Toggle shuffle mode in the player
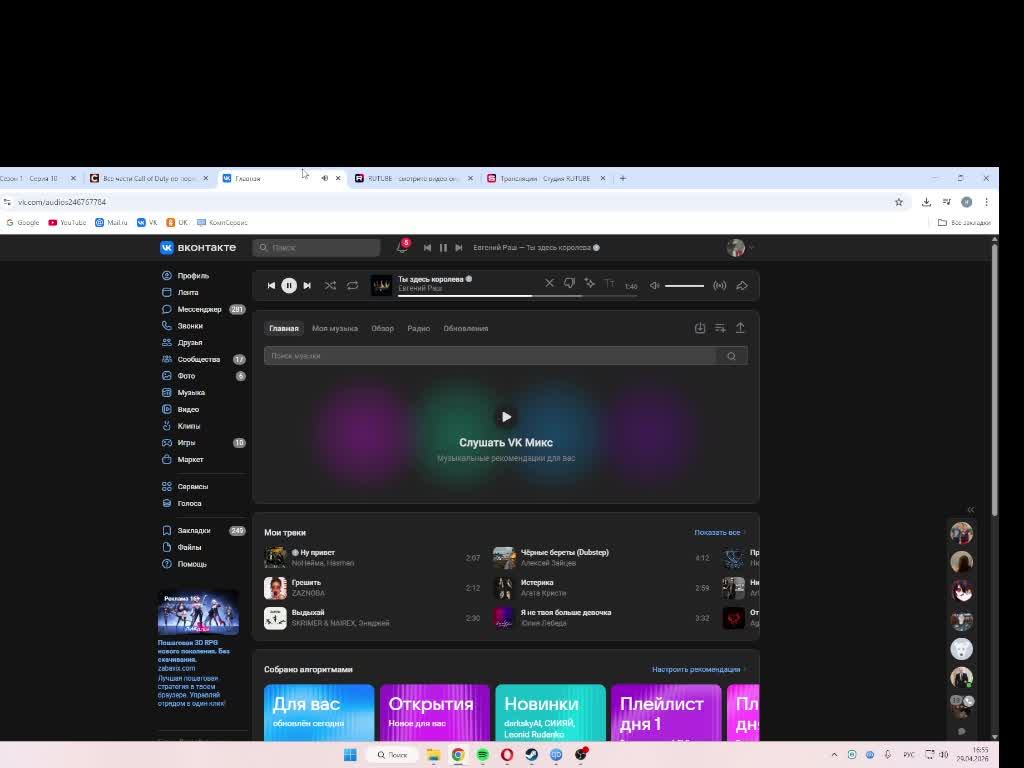Screen dimensions: 1024x768 [x=330, y=285]
